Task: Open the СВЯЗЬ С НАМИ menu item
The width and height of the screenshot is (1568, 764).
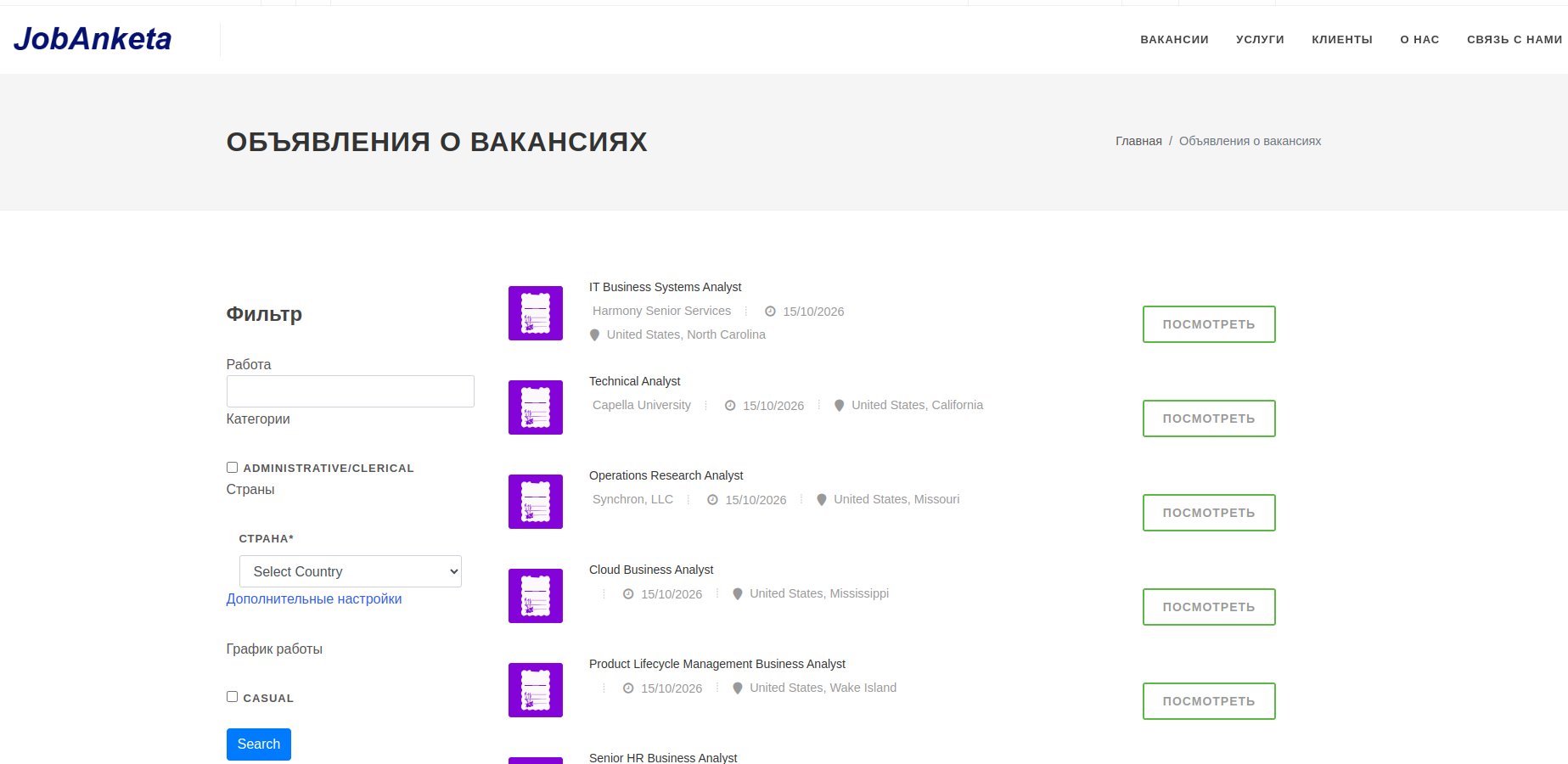Action: (x=1515, y=40)
